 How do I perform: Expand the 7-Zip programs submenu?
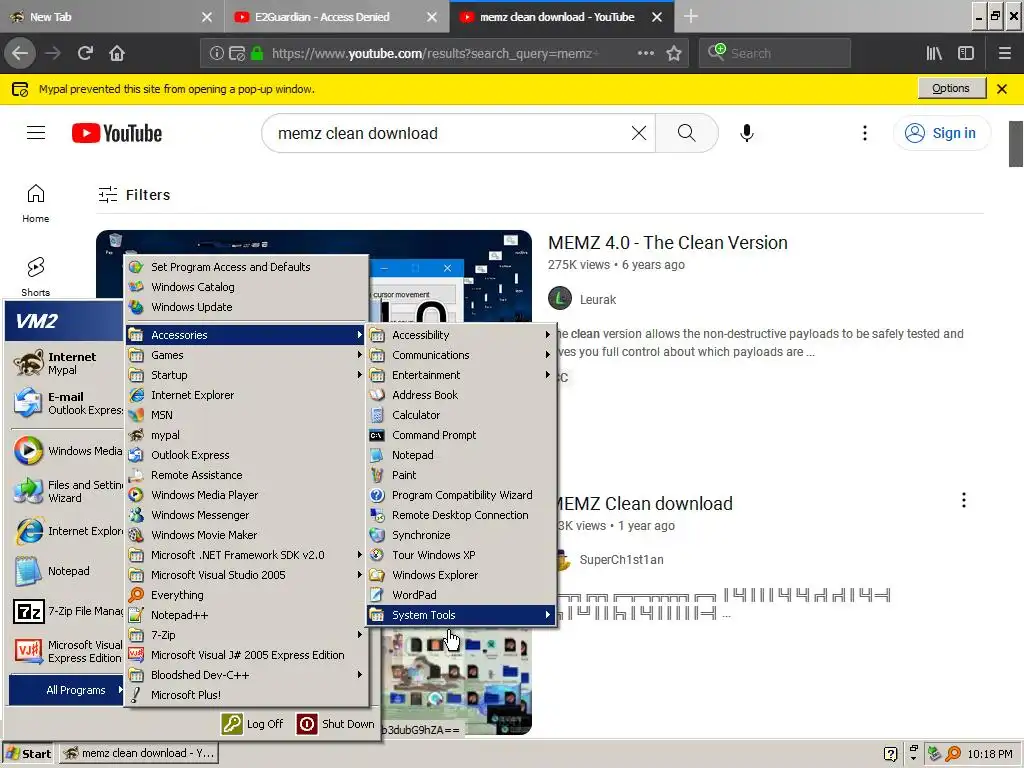click(x=246, y=635)
